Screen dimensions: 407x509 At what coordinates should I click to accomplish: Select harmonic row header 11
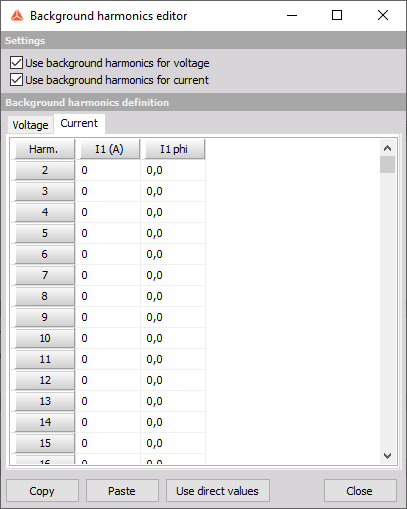pyautogui.click(x=45, y=359)
